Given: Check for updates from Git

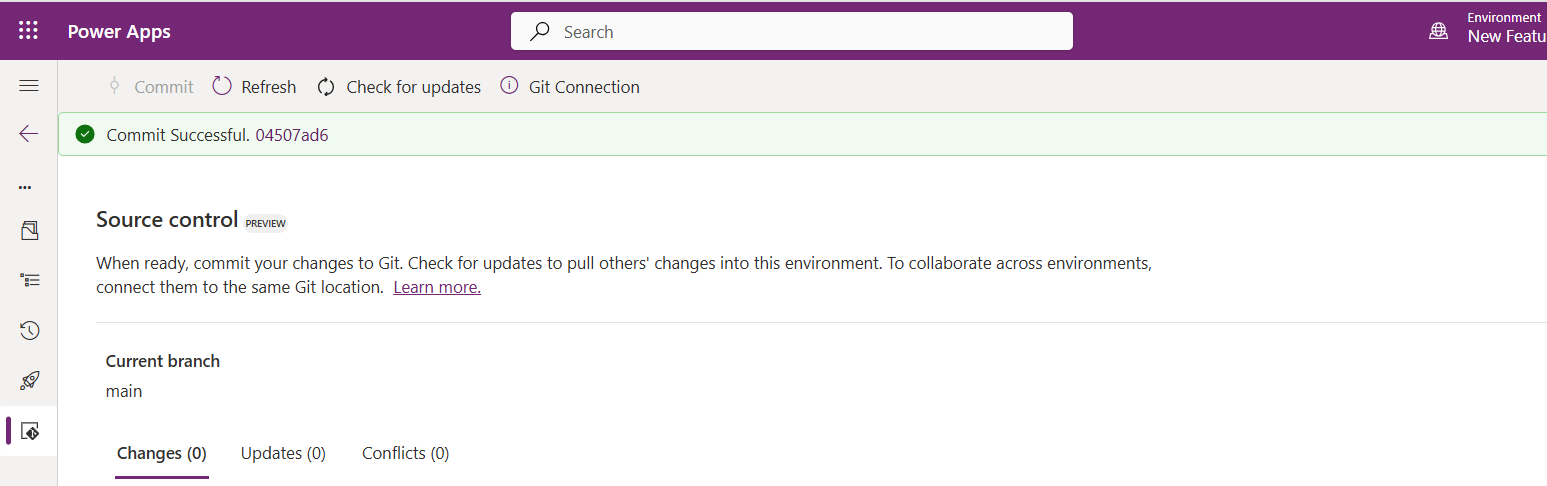Looking at the screenshot, I should click(399, 87).
